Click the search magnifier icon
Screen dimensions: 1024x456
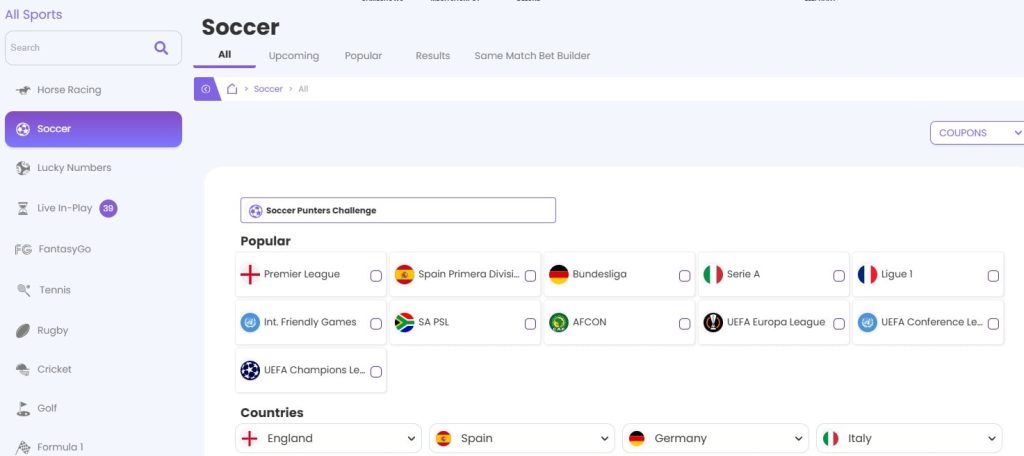(161, 47)
